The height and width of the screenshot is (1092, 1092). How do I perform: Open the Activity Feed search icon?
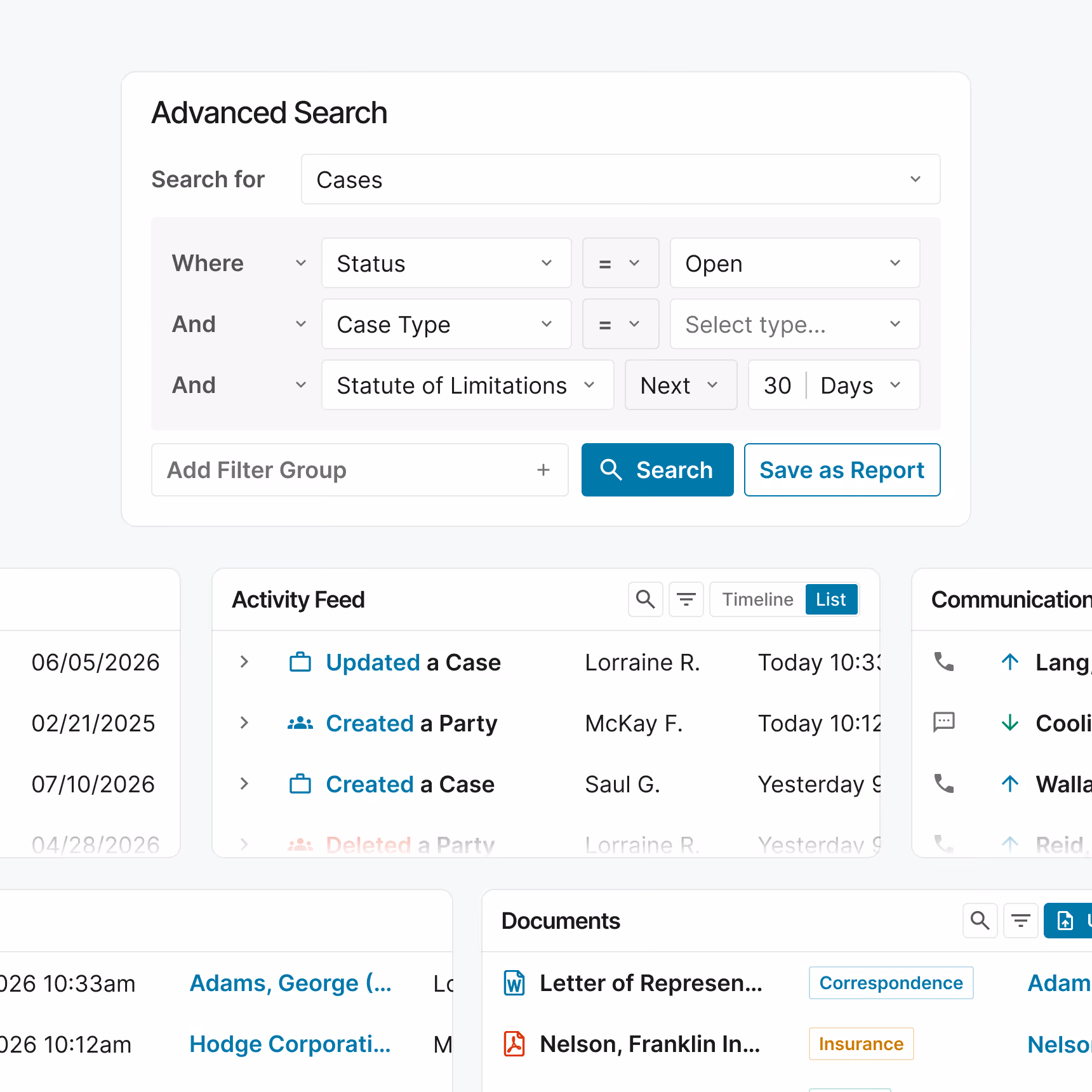click(x=645, y=599)
